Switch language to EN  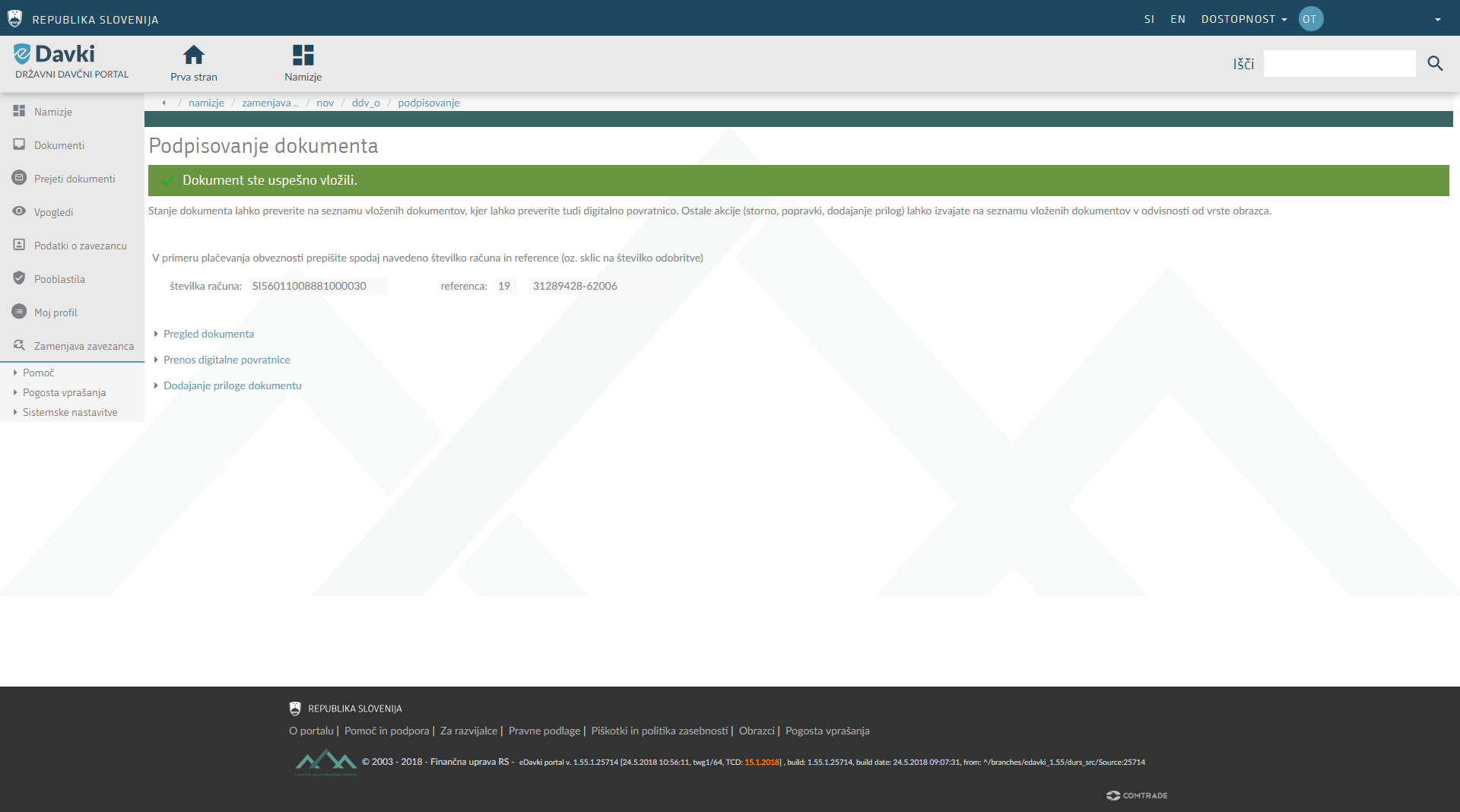pyautogui.click(x=1177, y=19)
